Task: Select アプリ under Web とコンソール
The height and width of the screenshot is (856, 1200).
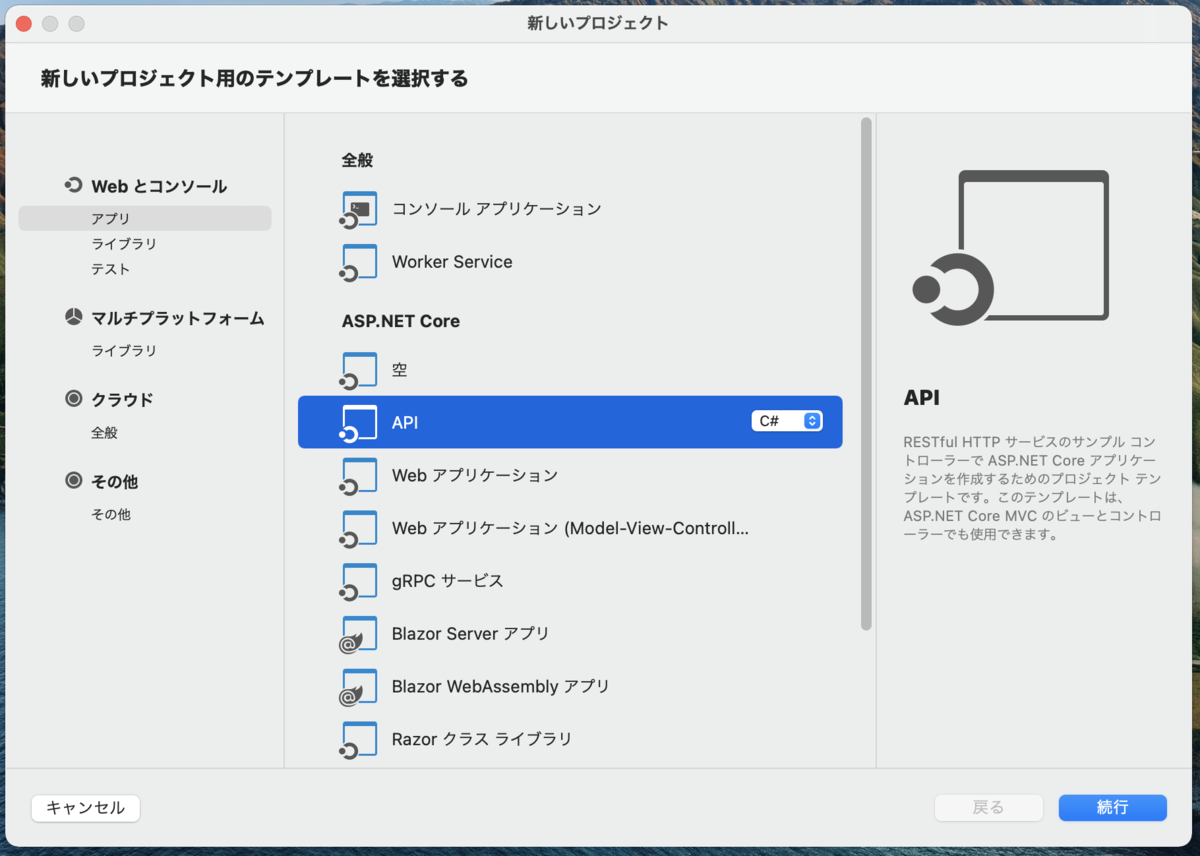Action: 144,218
